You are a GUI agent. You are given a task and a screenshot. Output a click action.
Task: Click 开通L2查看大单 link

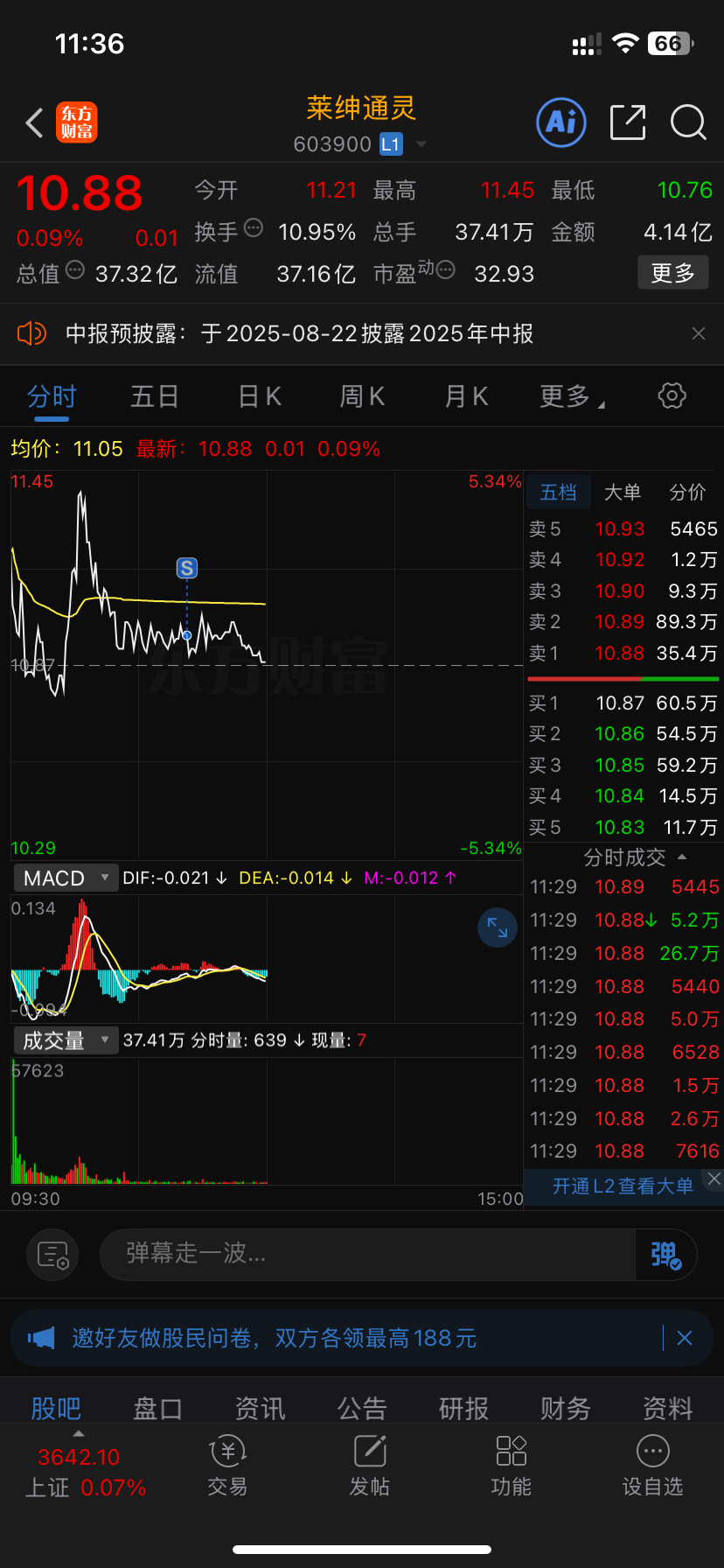pos(623,1186)
